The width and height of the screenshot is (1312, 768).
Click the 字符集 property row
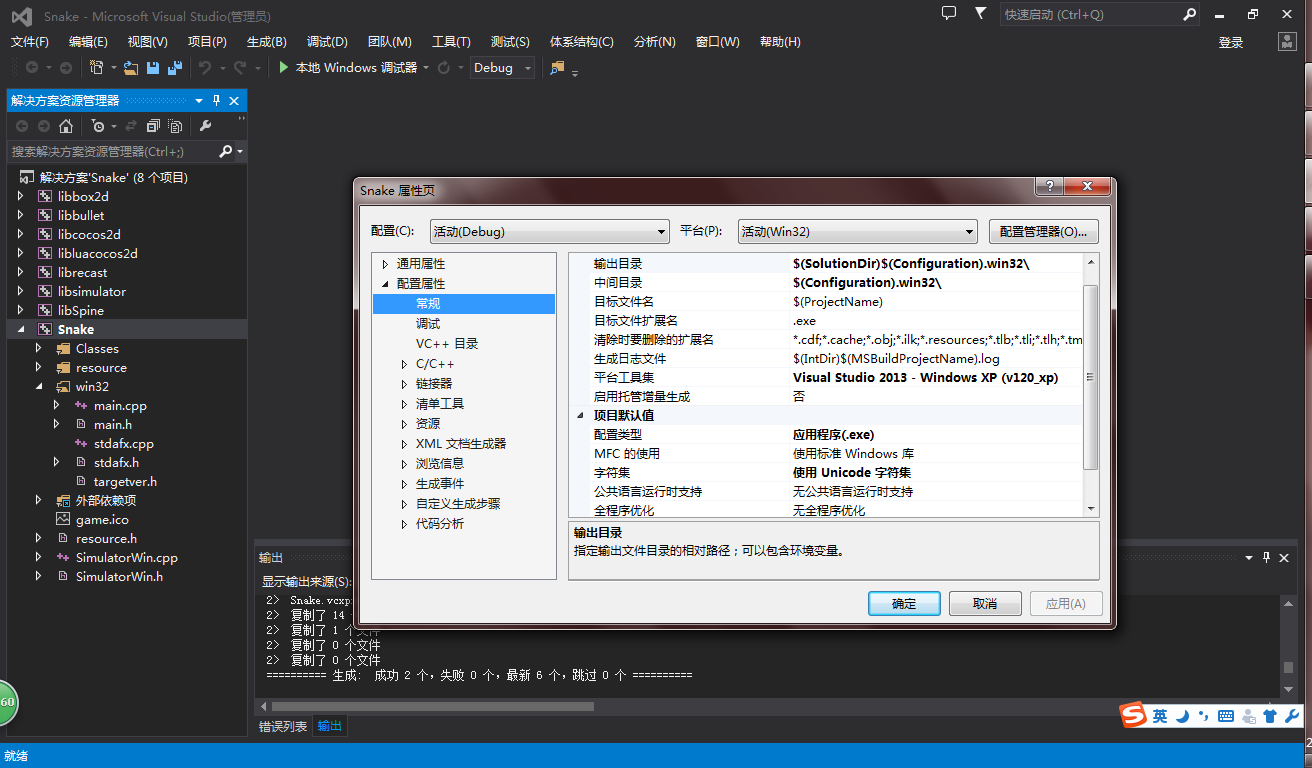coord(826,473)
